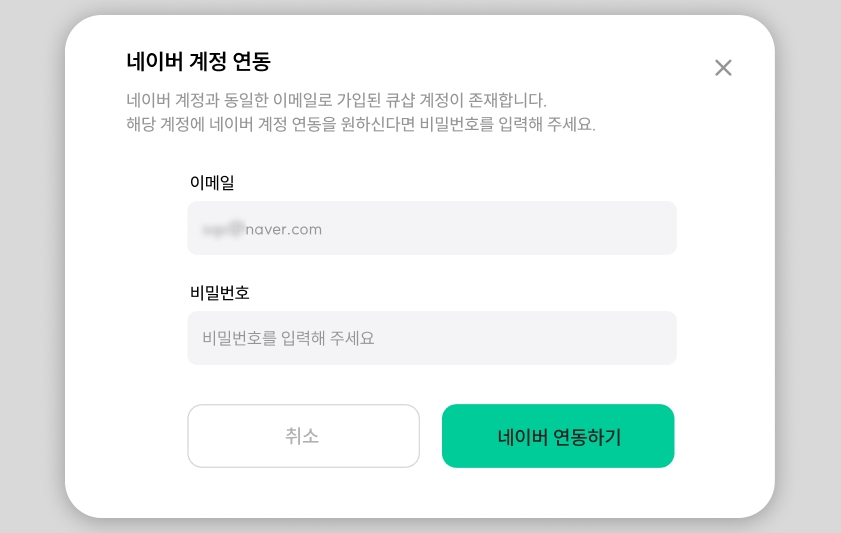
Task: Click the blank dialog area below the buttons
Action: (420, 493)
